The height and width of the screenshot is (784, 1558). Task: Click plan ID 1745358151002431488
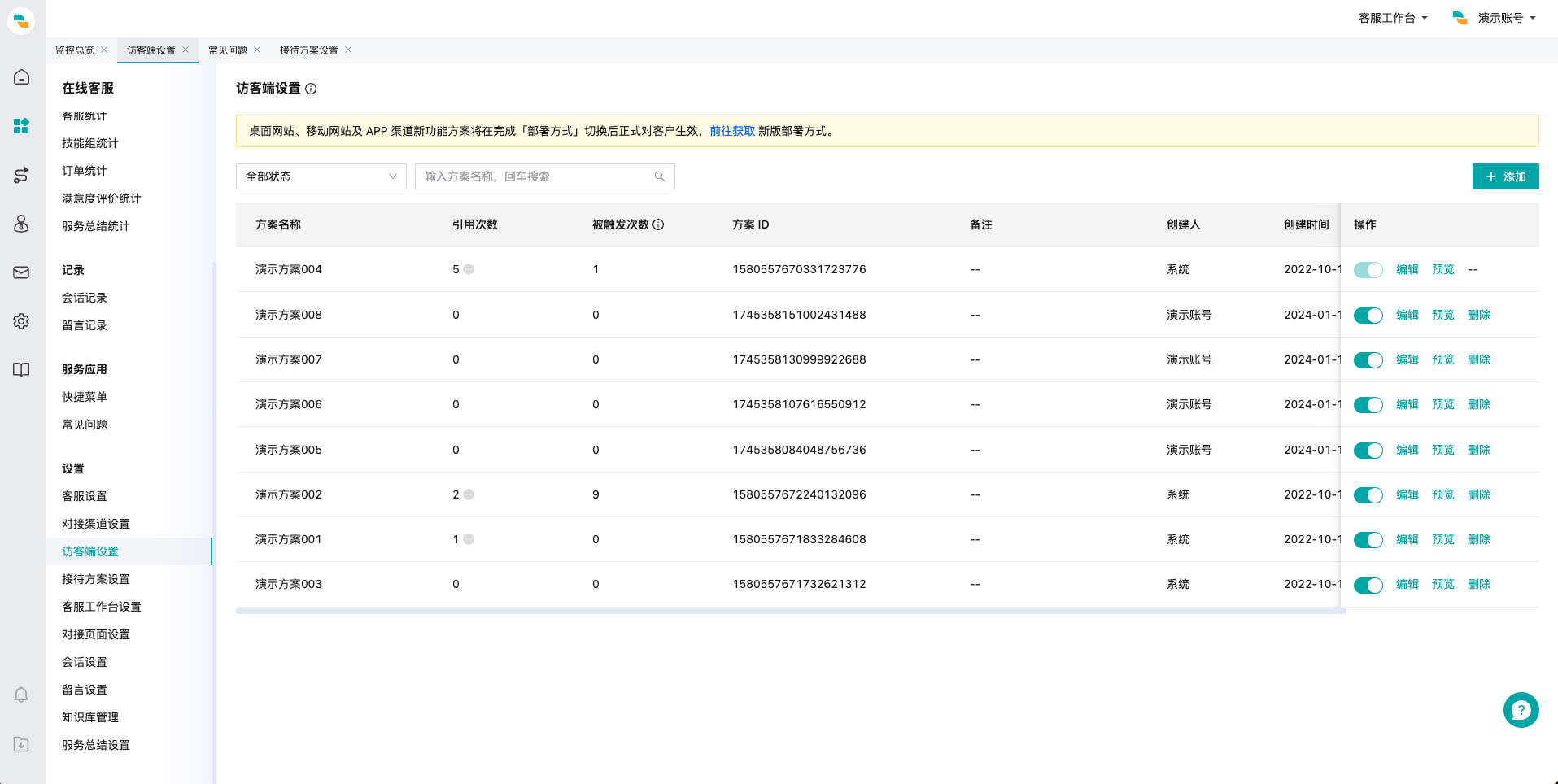click(x=799, y=315)
